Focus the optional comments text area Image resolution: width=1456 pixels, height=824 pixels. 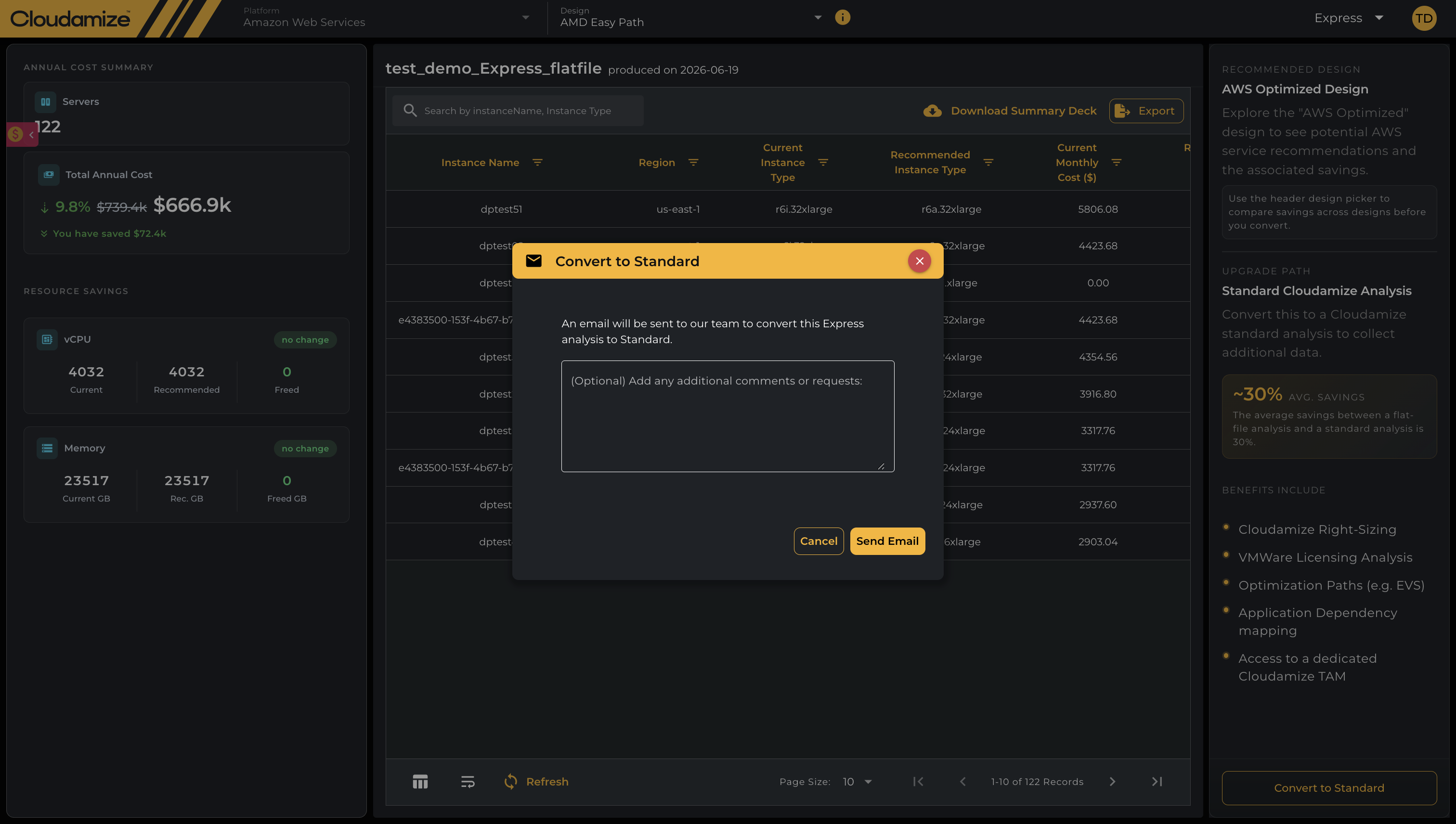click(728, 416)
